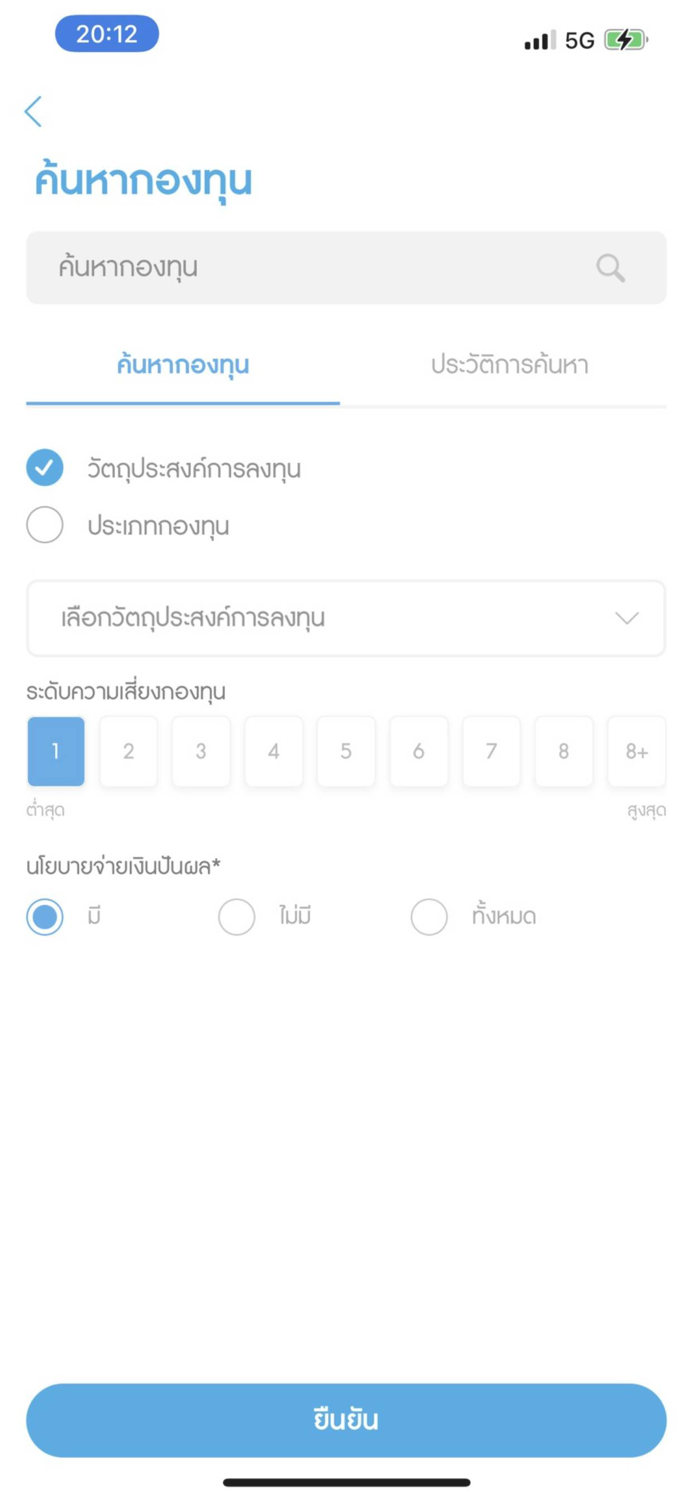Focus the ค้นหากองทุน search field
This screenshot has height=1500, width=693.
[346, 267]
